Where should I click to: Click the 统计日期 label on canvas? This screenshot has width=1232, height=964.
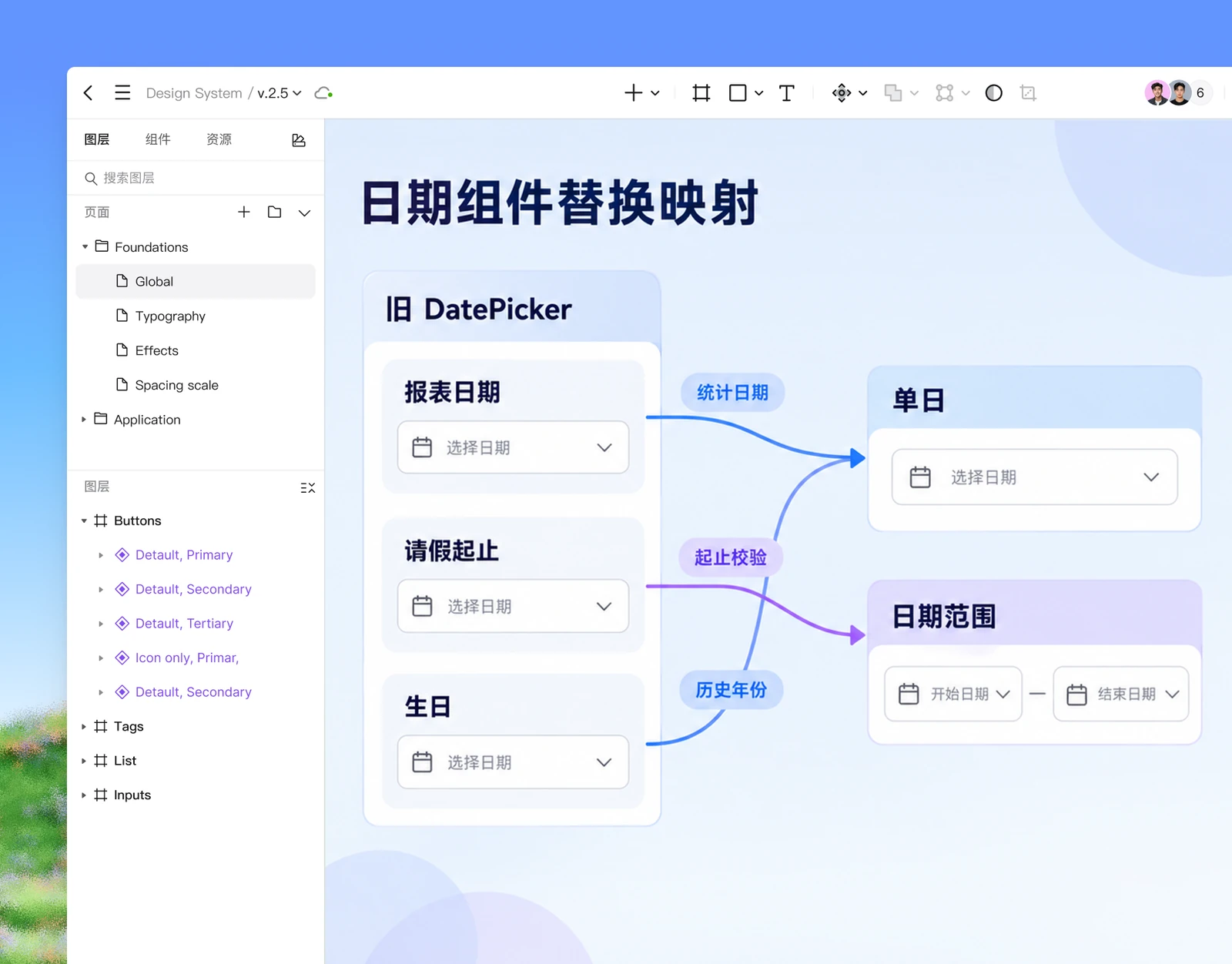[x=732, y=393]
